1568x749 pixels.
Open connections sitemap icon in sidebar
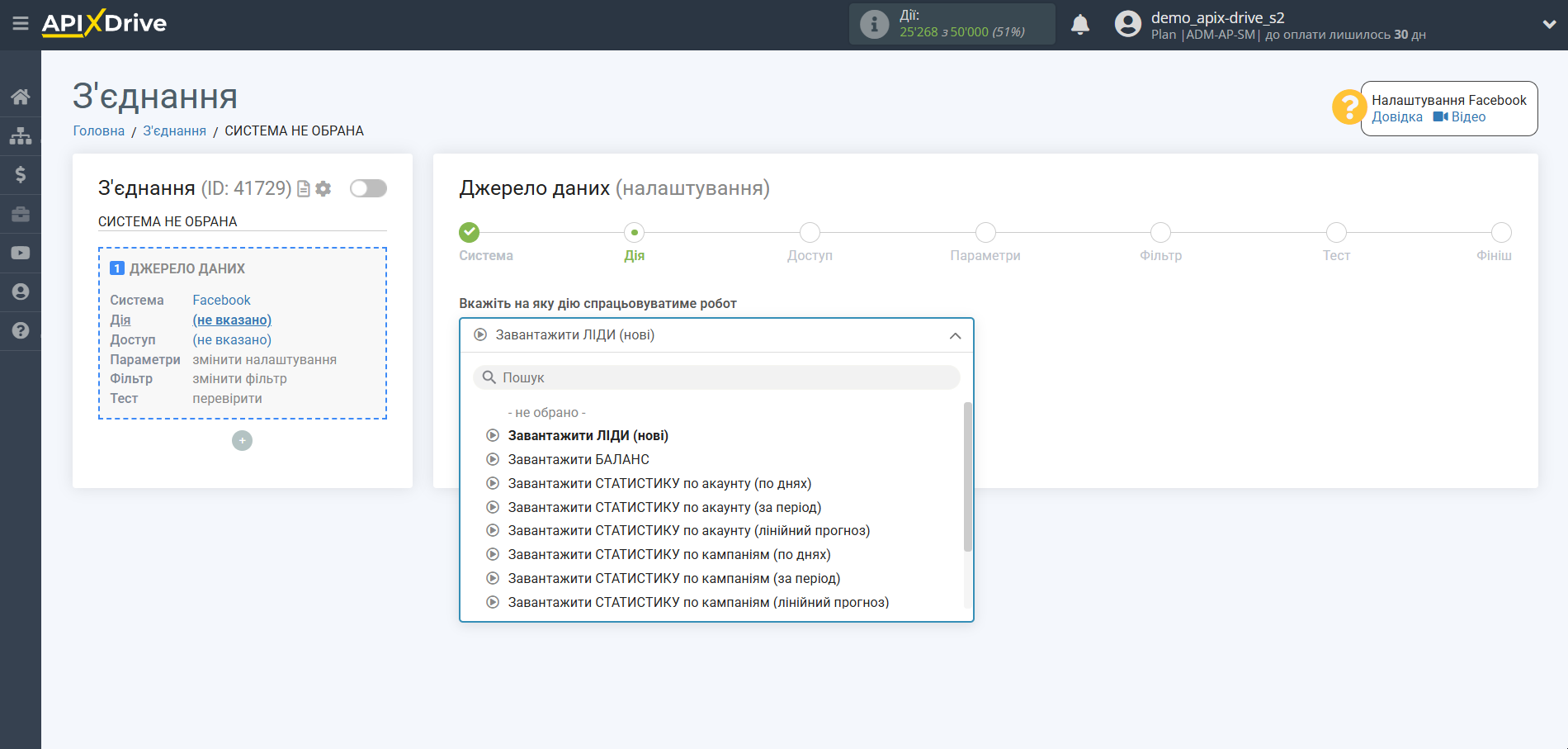click(21, 135)
